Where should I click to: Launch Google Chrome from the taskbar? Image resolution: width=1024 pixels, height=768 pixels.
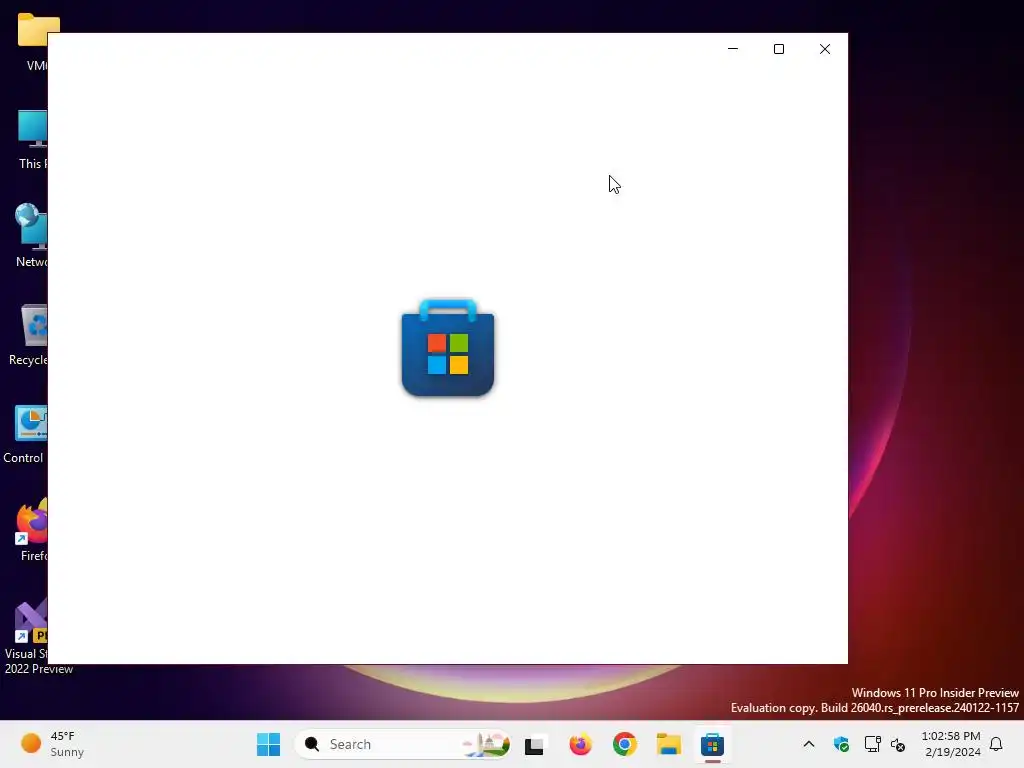tap(624, 744)
